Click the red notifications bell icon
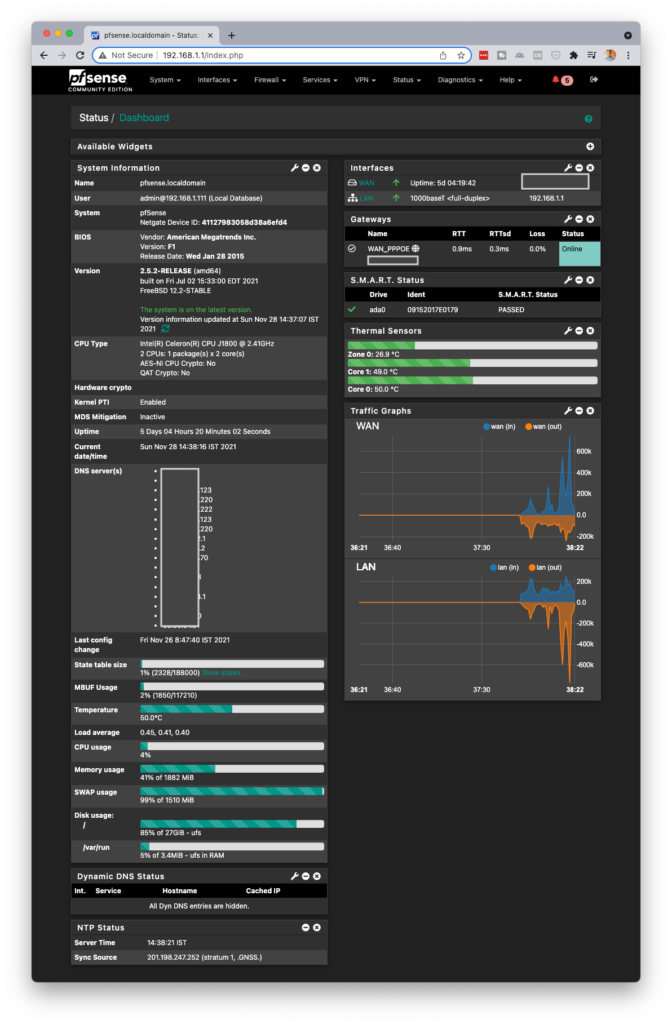Screen dimensions: 672x1024 [556, 80]
